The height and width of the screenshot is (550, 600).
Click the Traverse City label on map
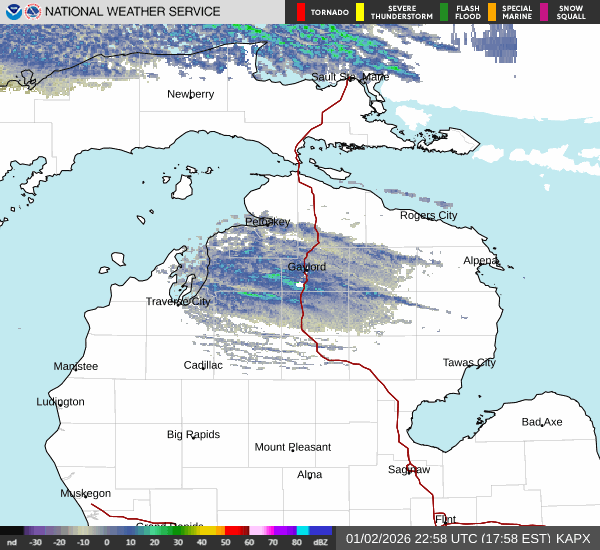(178, 301)
